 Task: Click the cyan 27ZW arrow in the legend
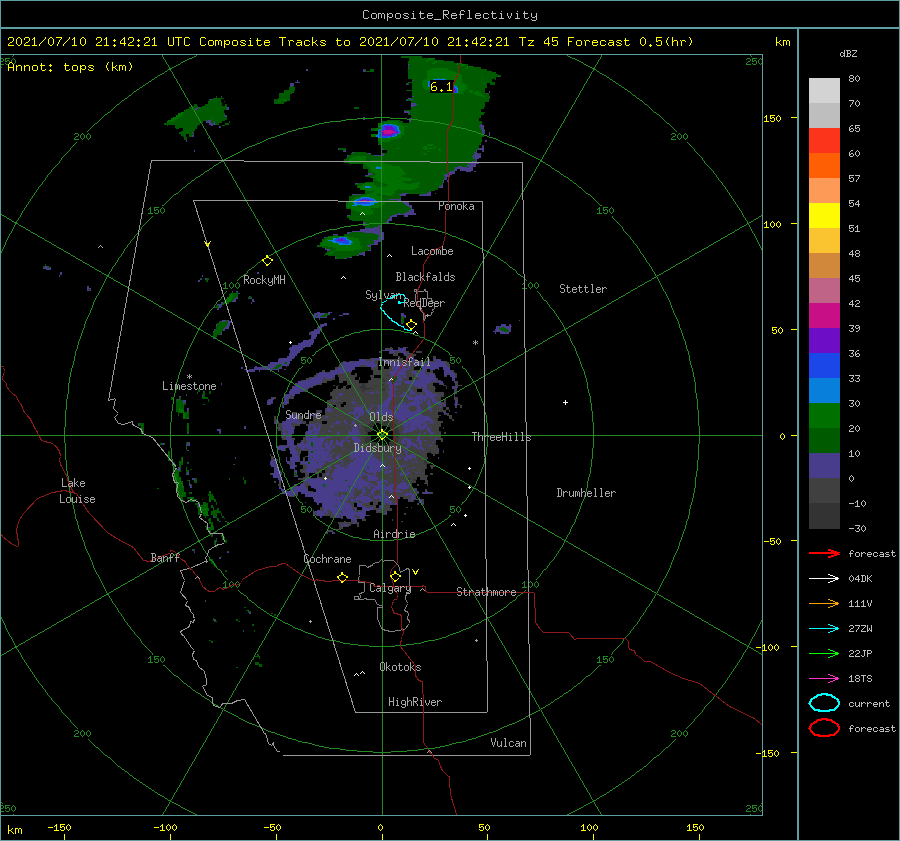[x=824, y=629]
